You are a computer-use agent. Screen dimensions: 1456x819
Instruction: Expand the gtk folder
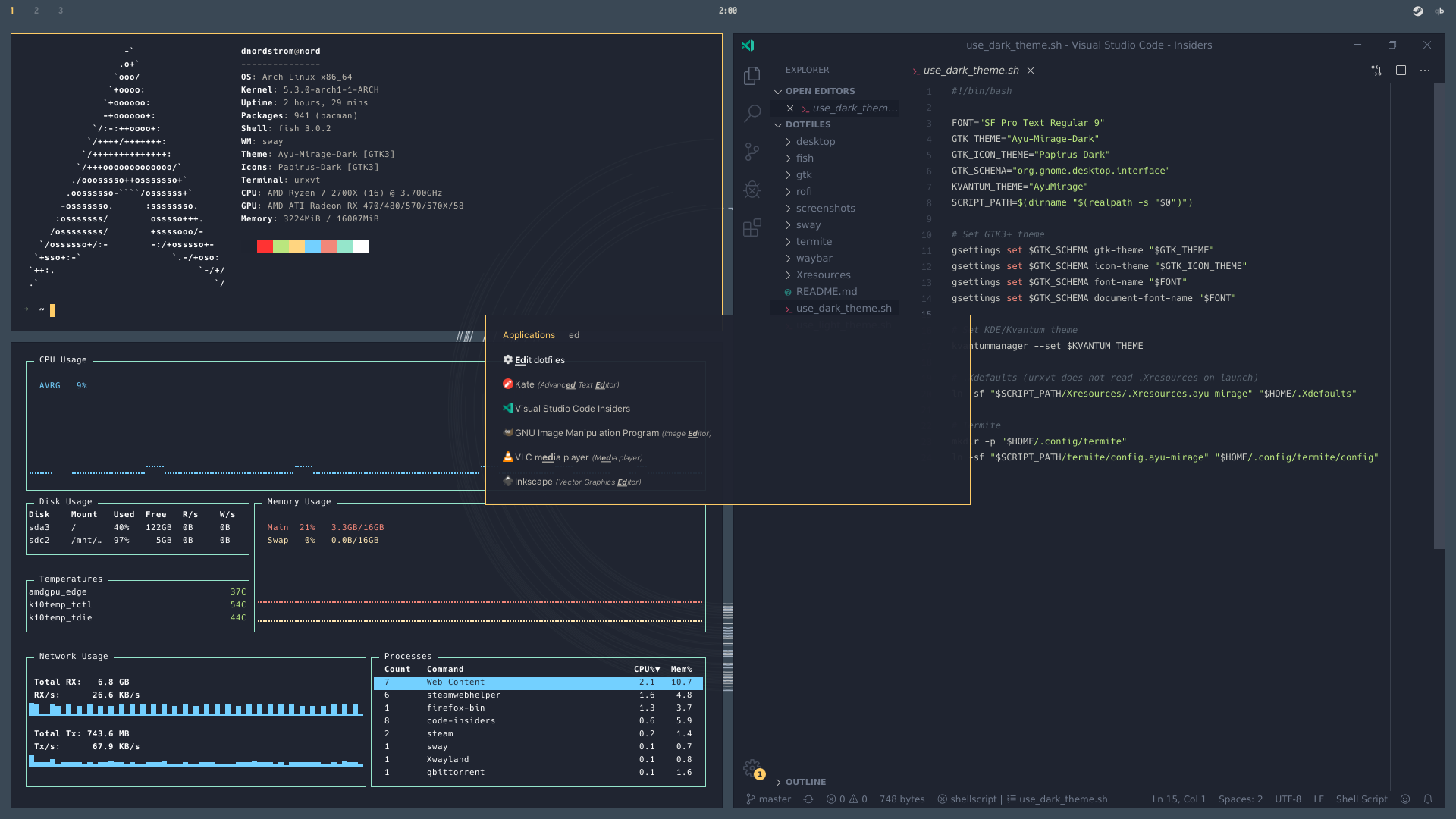coord(834,175)
